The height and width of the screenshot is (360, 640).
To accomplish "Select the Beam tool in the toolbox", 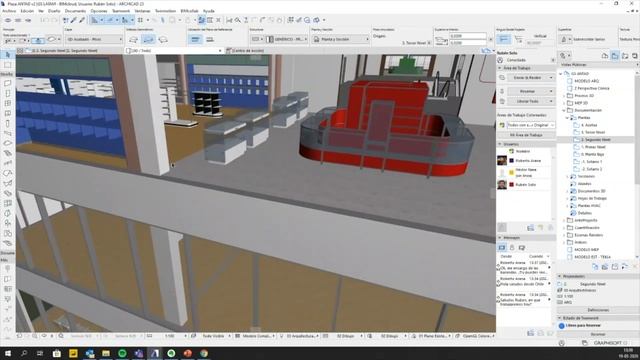I will point(7,133).
